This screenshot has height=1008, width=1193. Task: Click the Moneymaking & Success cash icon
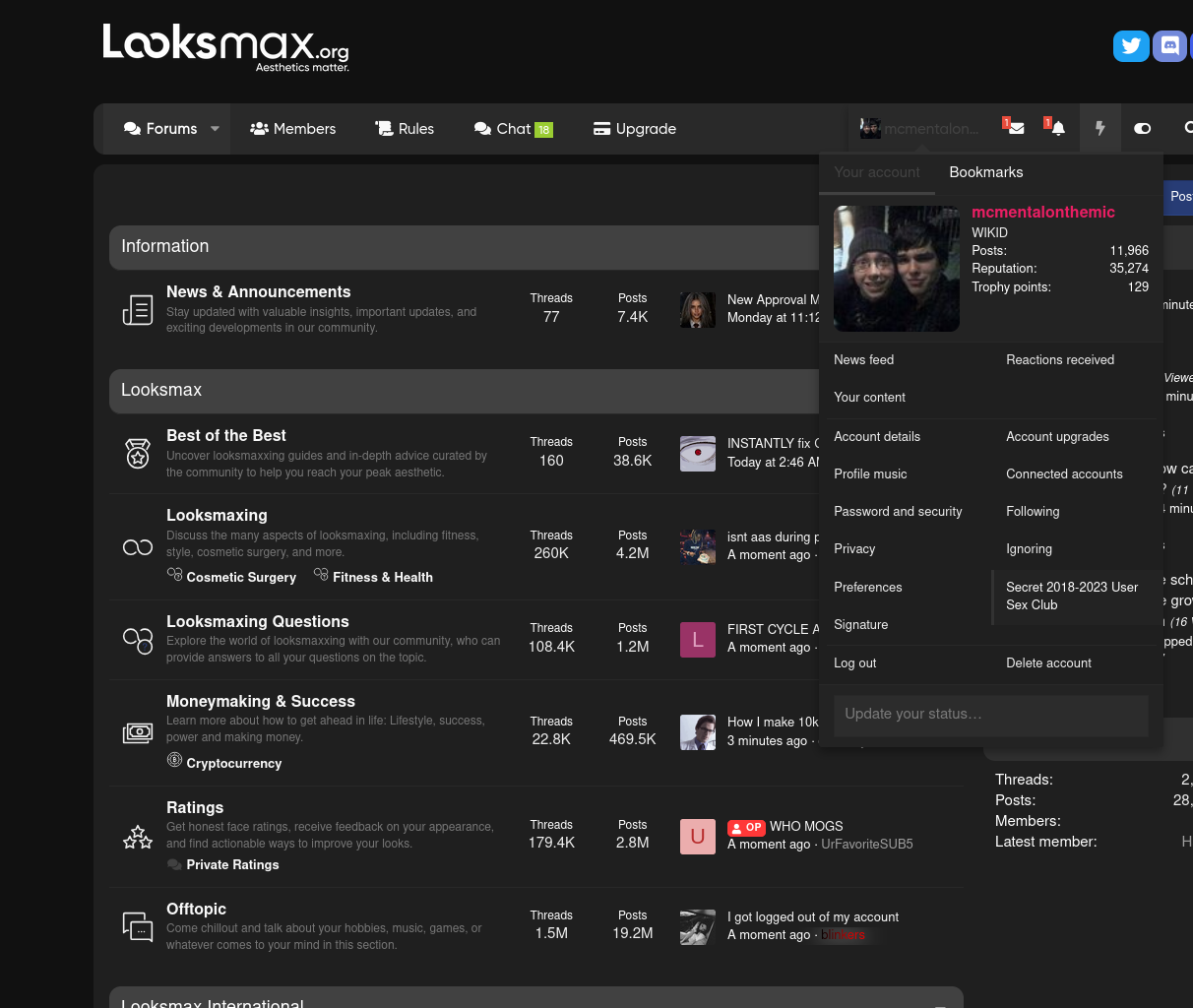click(138, 732)
